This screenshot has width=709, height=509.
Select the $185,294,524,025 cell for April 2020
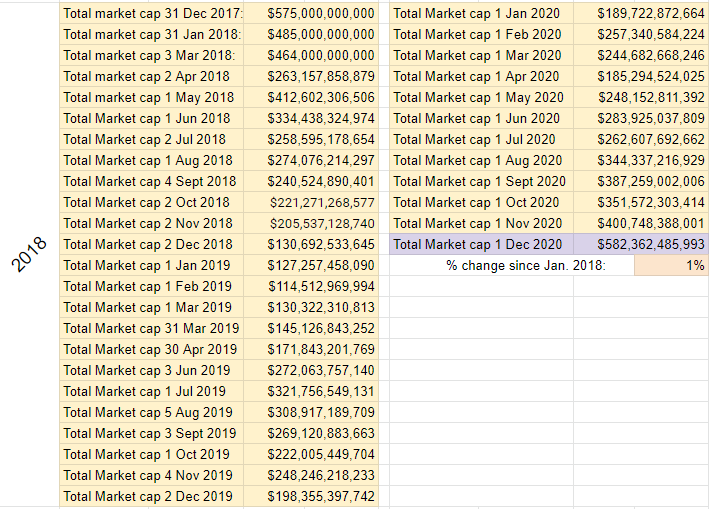(641, 76)
